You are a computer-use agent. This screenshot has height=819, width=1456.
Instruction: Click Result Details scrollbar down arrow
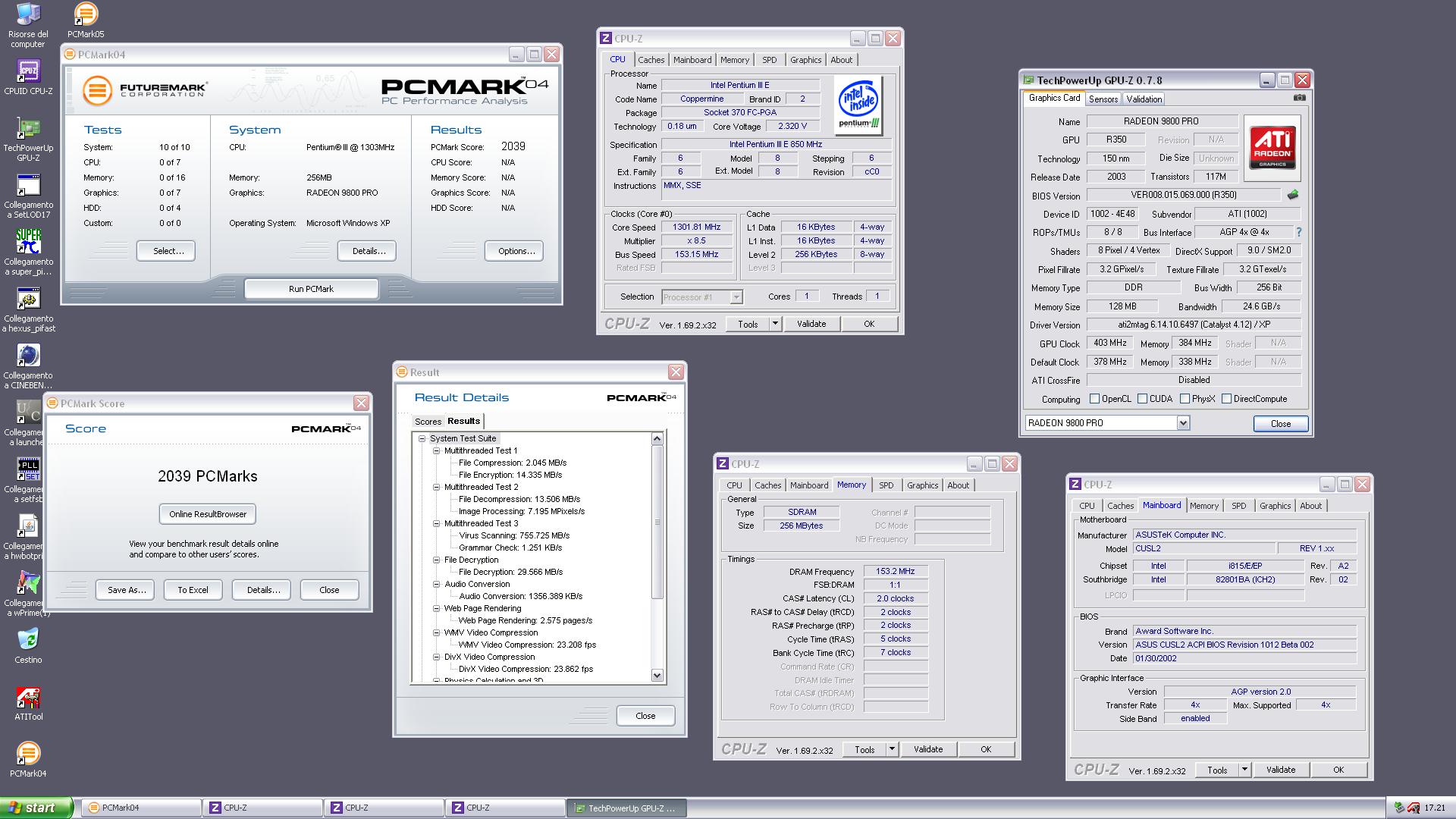click(657, 676)
